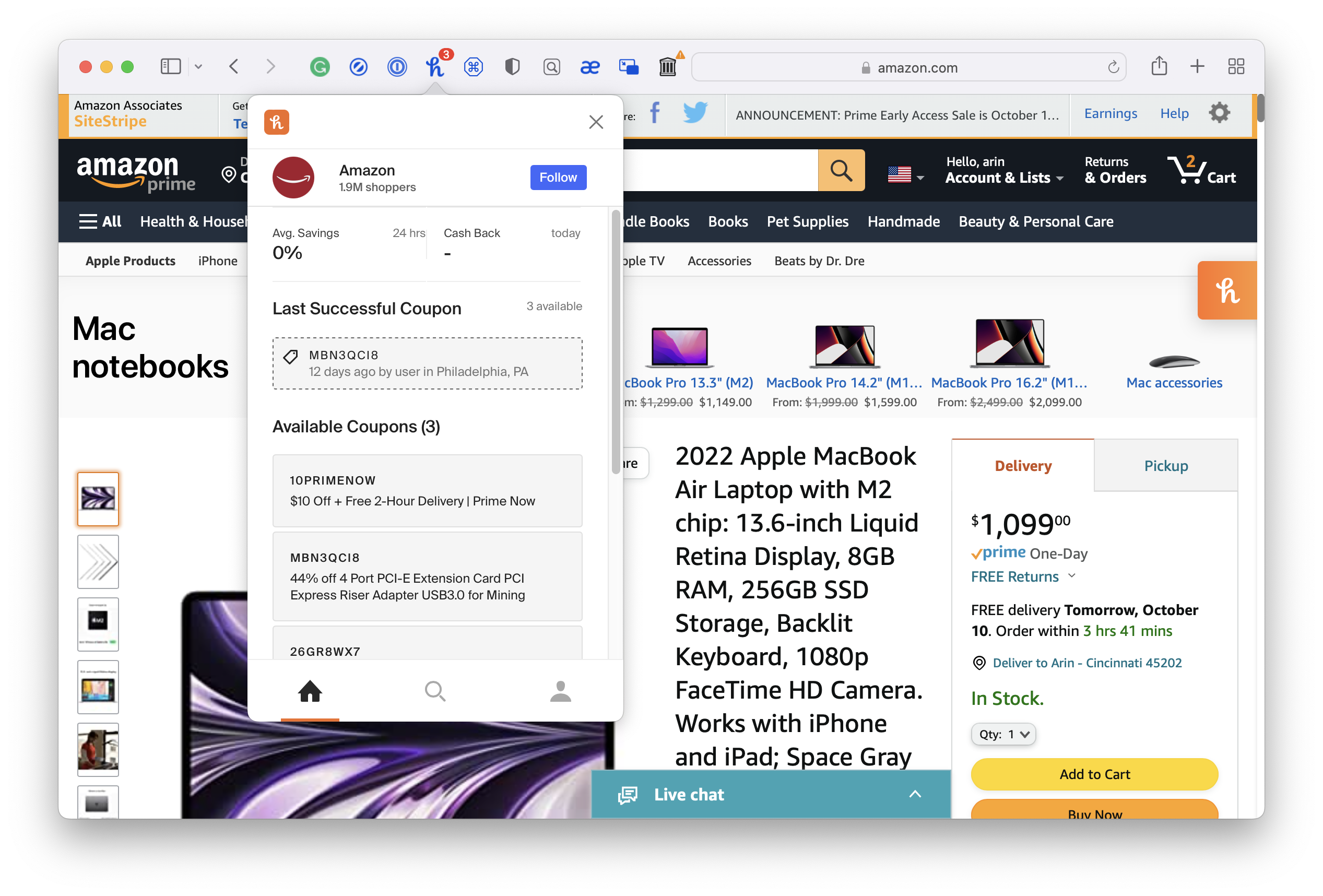Click the shield privacy extension icon
This screenshot has height=896, width=1323.
[512, 67]
